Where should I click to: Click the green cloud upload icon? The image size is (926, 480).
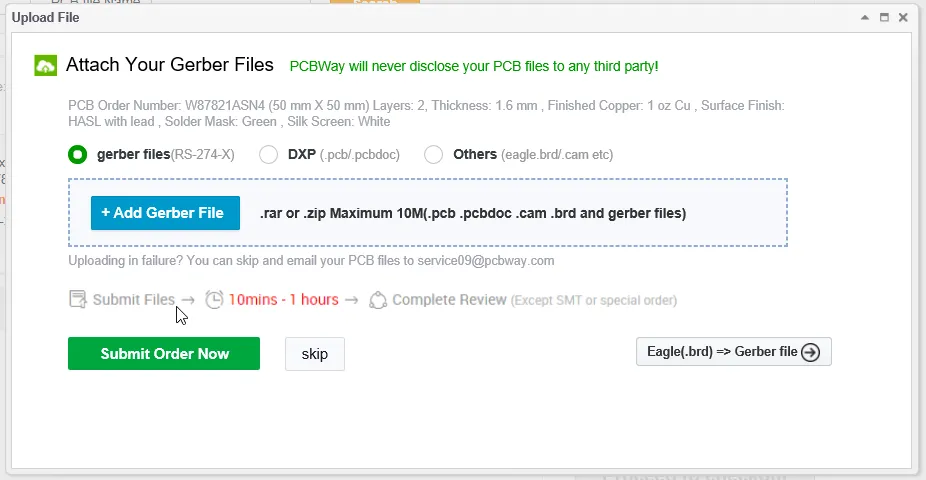[46, 66]
